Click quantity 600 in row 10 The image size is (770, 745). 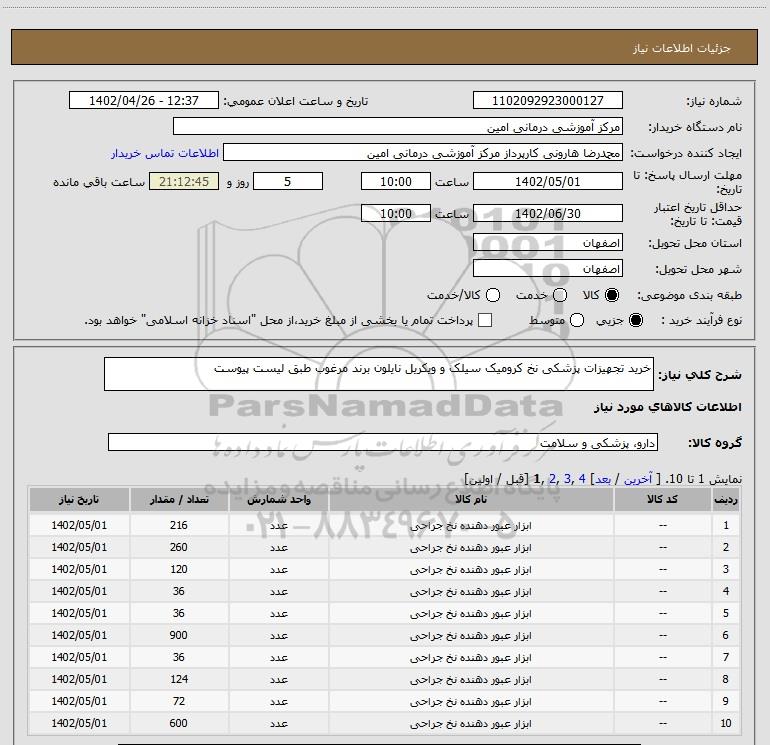pyautogui.click(x=179, y=723)
